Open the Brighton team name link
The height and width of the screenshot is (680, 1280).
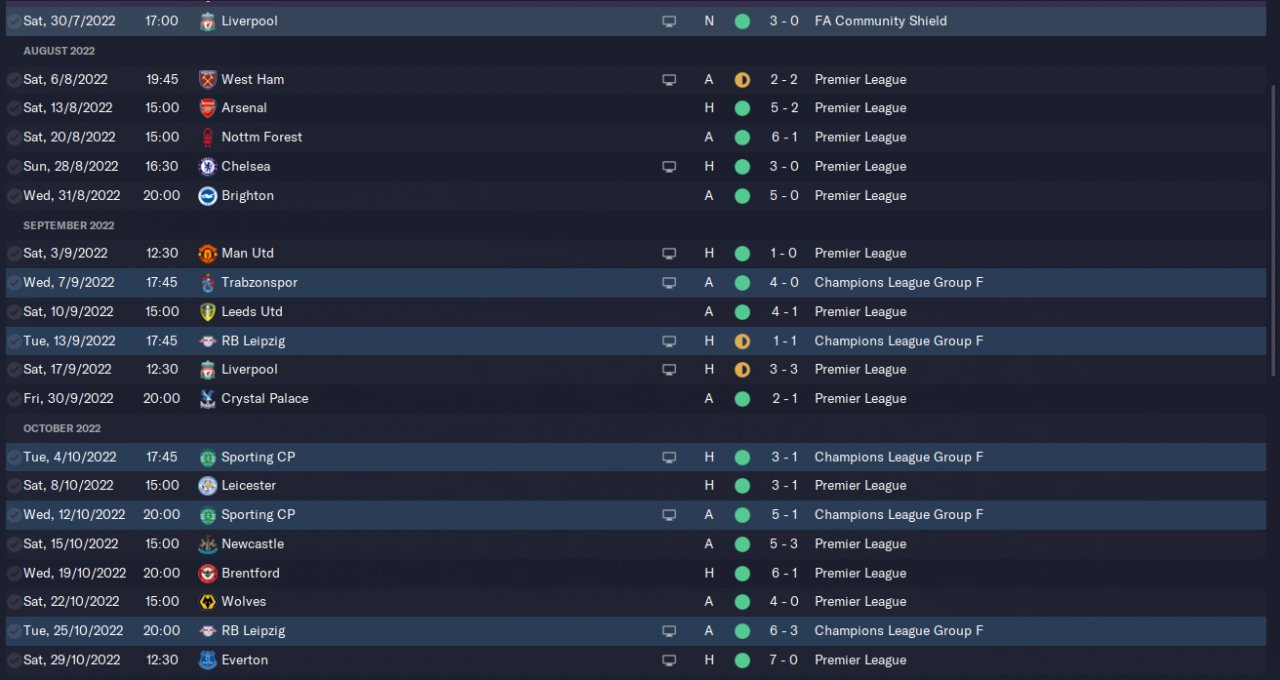[247, 196]
